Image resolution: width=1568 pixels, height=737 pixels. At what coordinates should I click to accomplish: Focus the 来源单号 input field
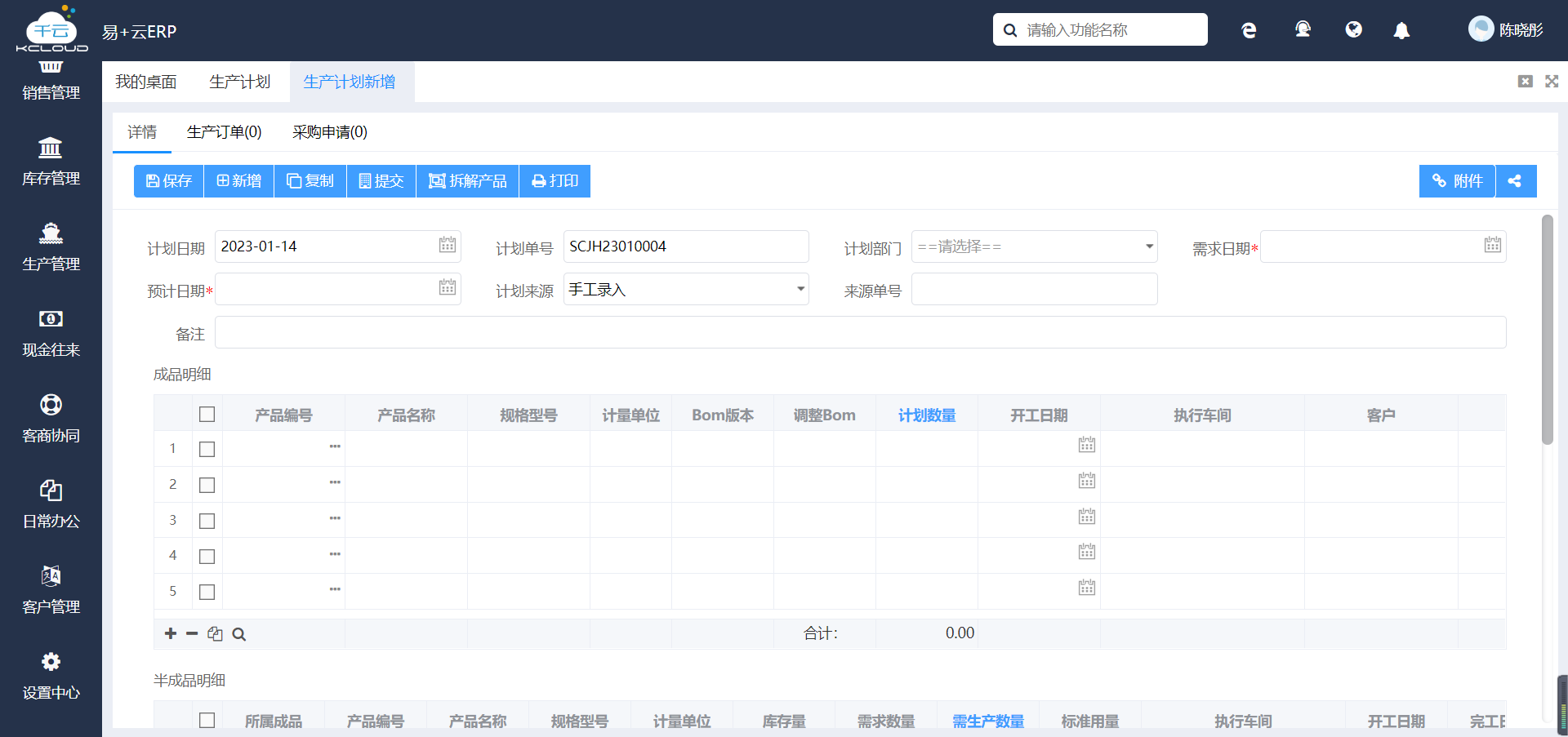tap(1034, 289)
